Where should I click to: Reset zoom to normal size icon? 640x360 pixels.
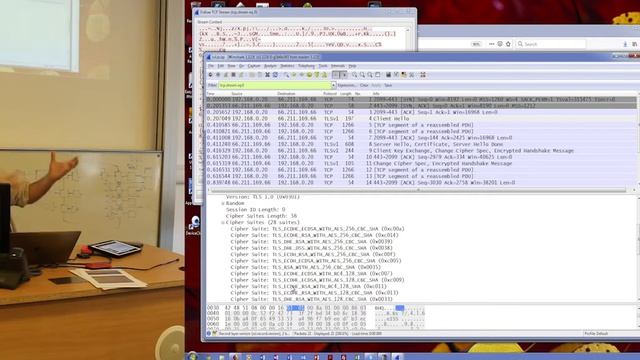(369, 75)
